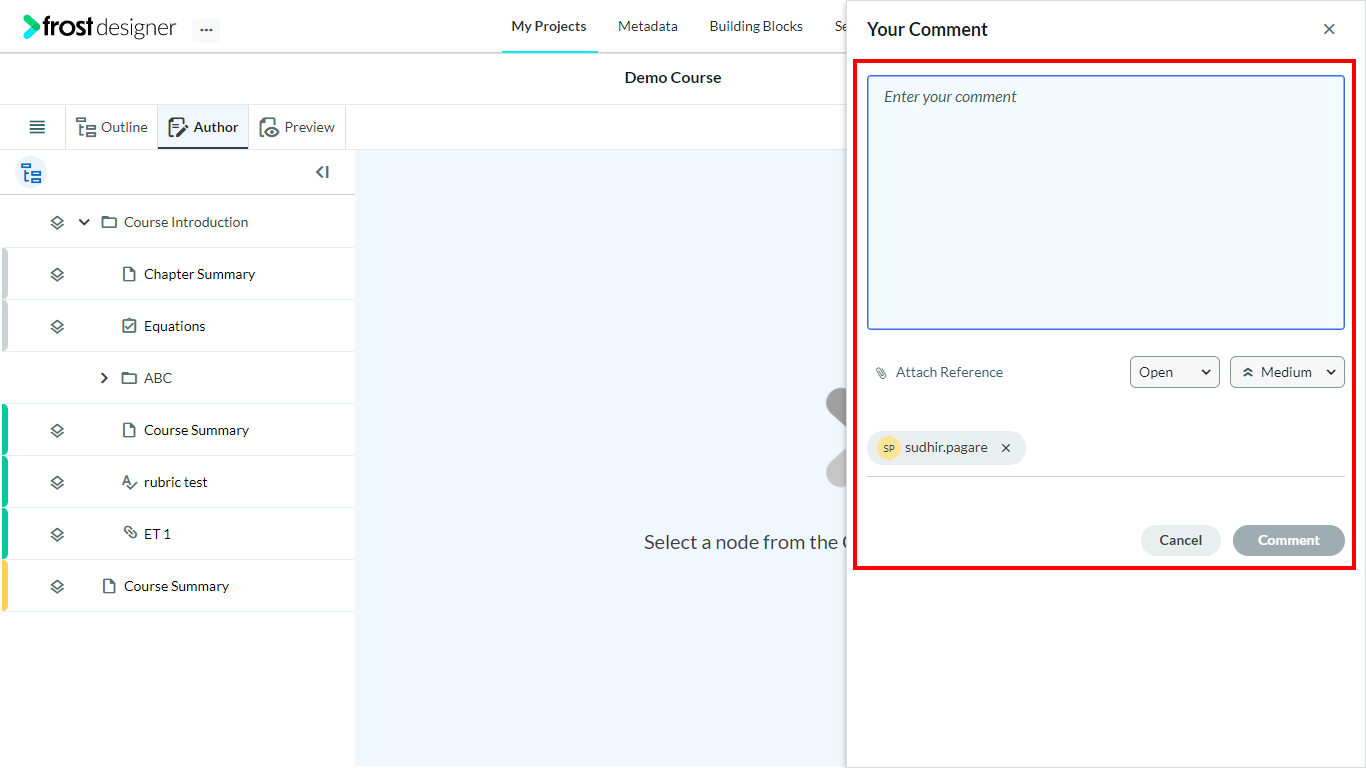Select the ET 1 node
The height and width of the screenshot is (768, 1366).
(x=157, y=534)
